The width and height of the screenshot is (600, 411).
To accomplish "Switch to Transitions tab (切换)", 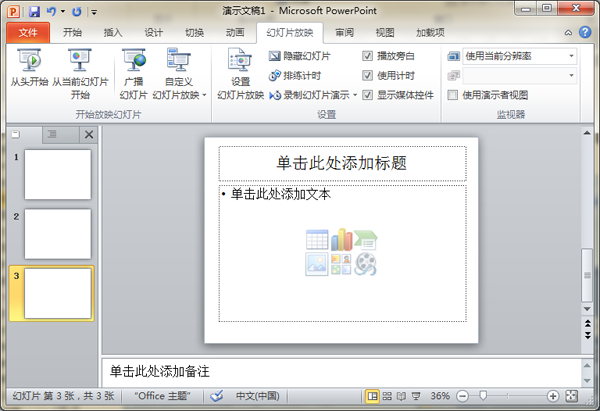I will 194,33.
